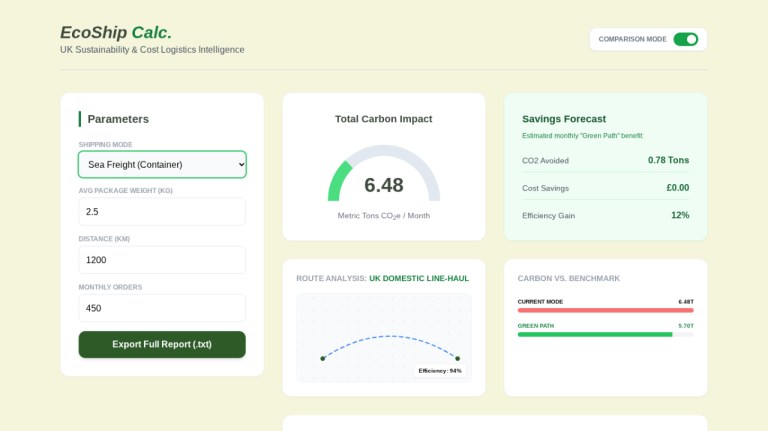The width and height of the screenshot is (768, 431).
Task: Select the CO2 Avoided savings row
Action: (x=605, y=160)
